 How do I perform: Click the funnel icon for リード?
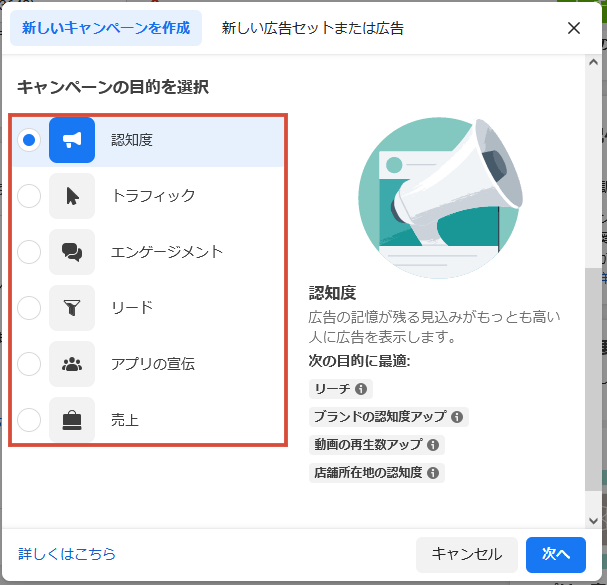tap(72, 308)
